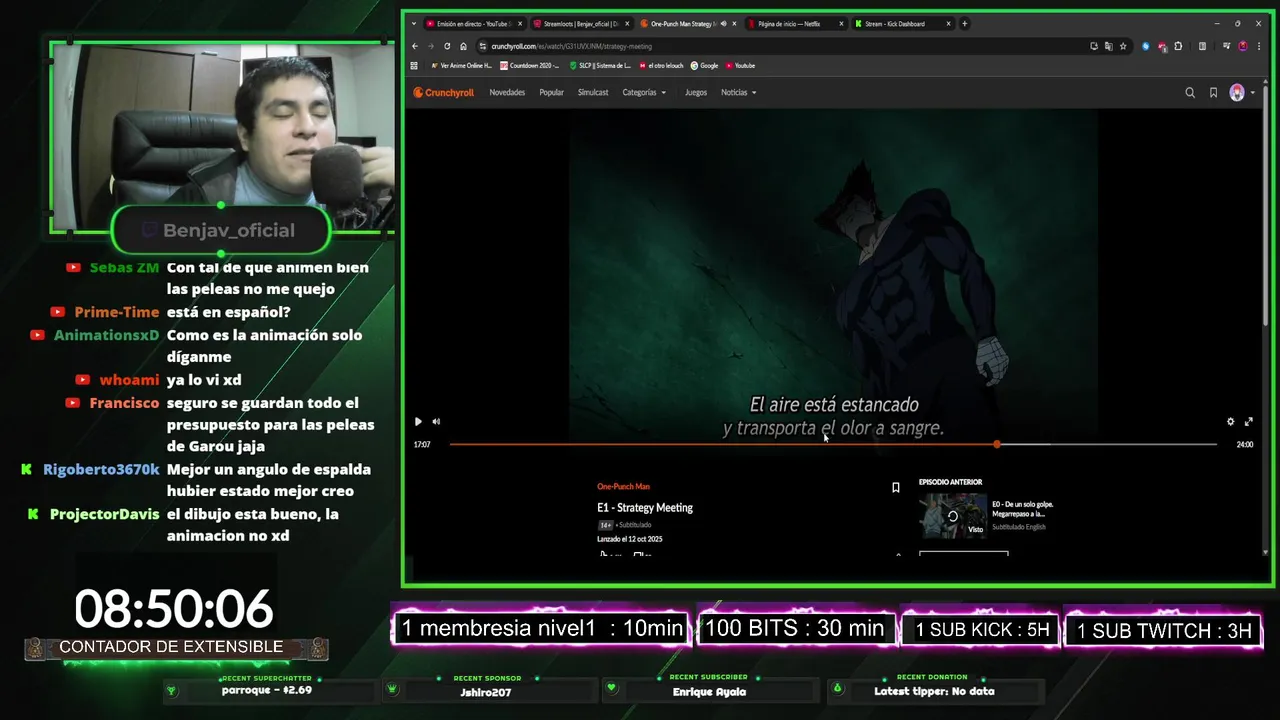Bookmark this page with the star icon

[x=1123, y=46]
